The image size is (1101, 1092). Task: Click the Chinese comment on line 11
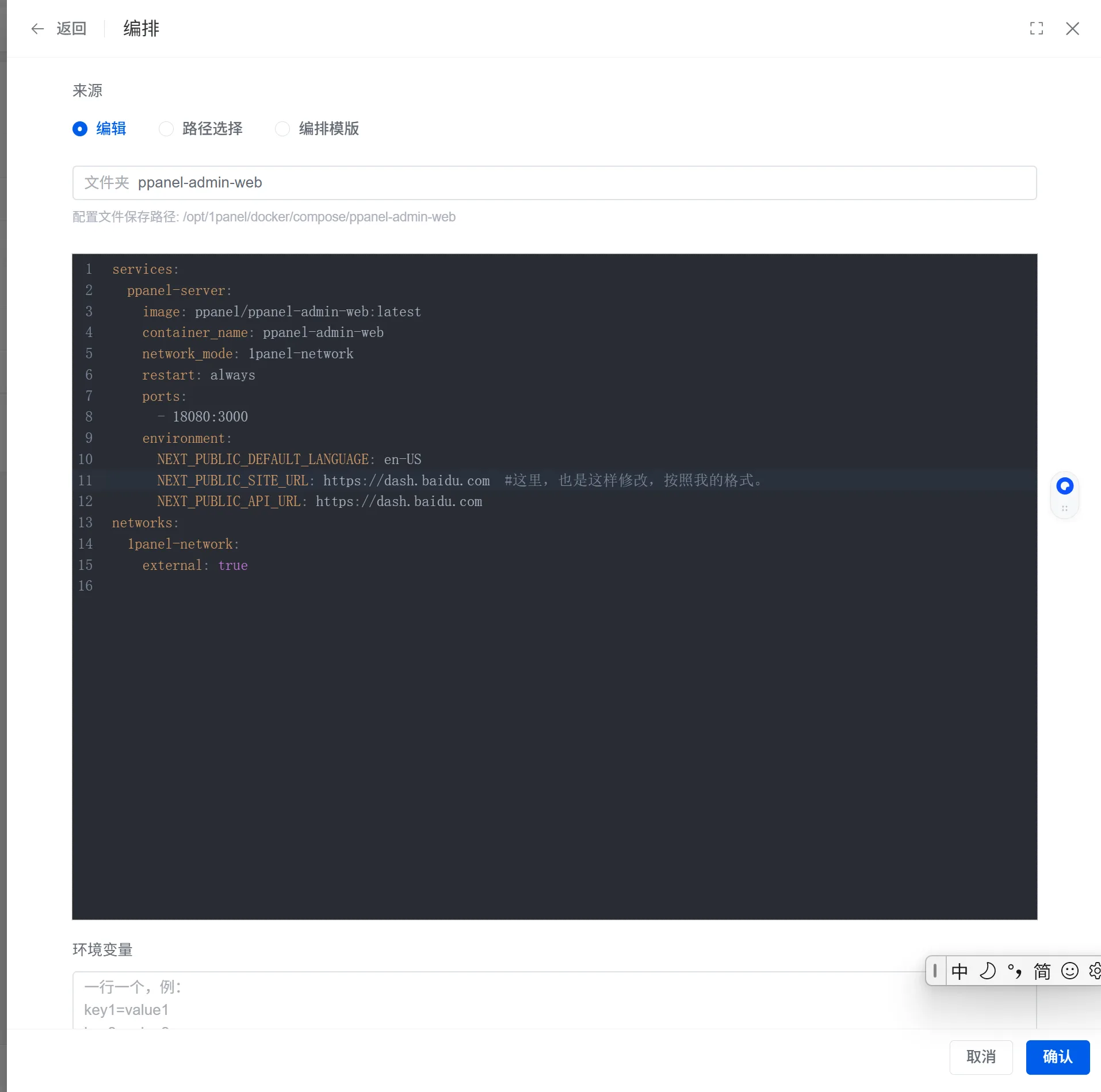pyautogui.click(x=633, y=480)
